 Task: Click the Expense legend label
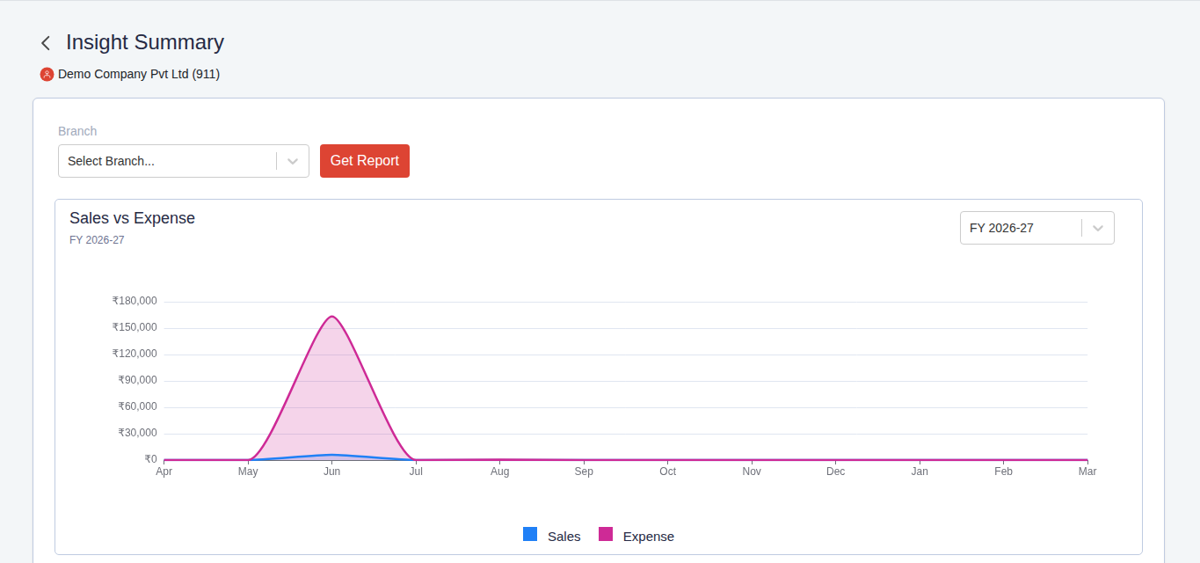648,536
